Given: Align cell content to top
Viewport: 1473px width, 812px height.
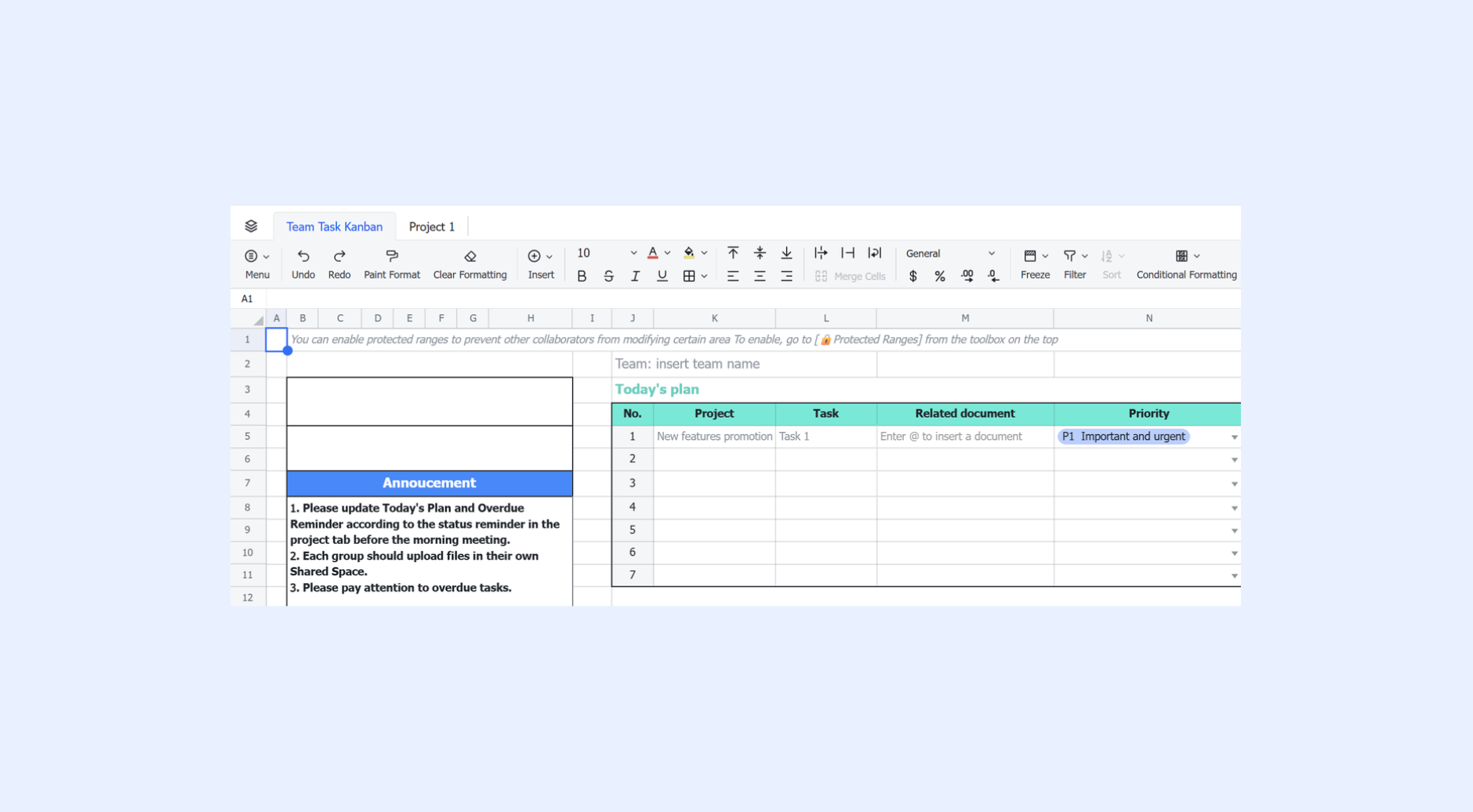Looking at the screenshot, I should click(733, 253).
